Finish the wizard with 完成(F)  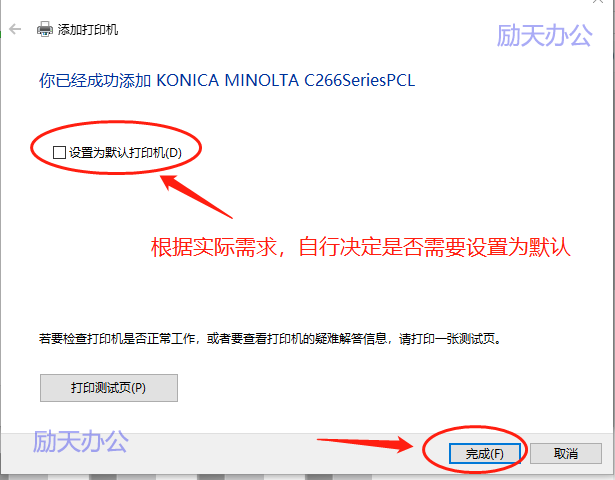tap(485, 454)
